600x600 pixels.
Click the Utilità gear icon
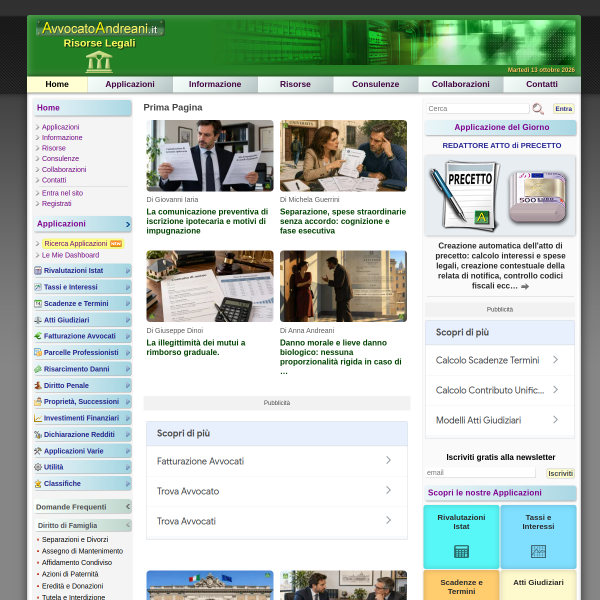click(38, 467)
